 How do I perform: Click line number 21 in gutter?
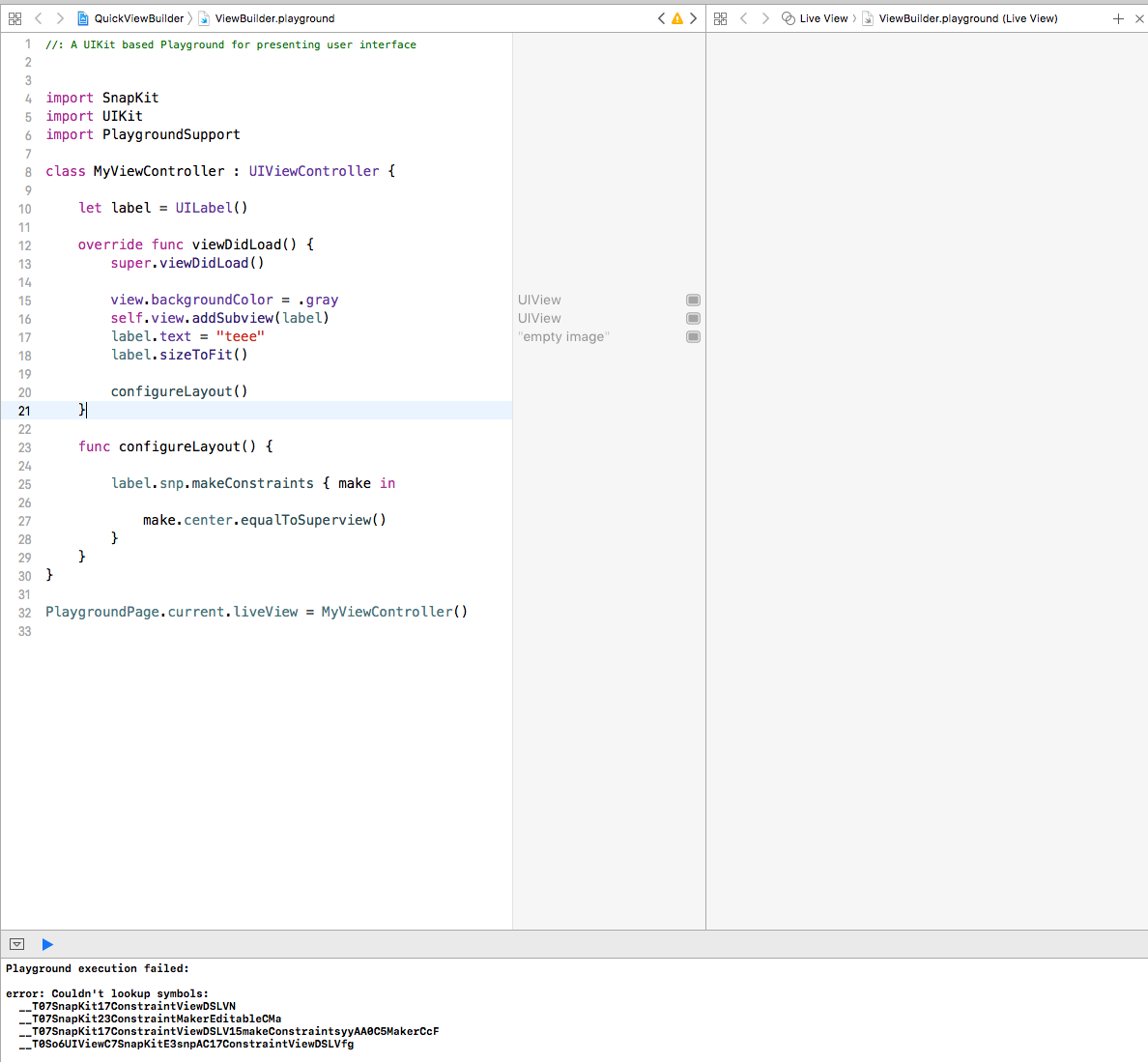(24, 411)
